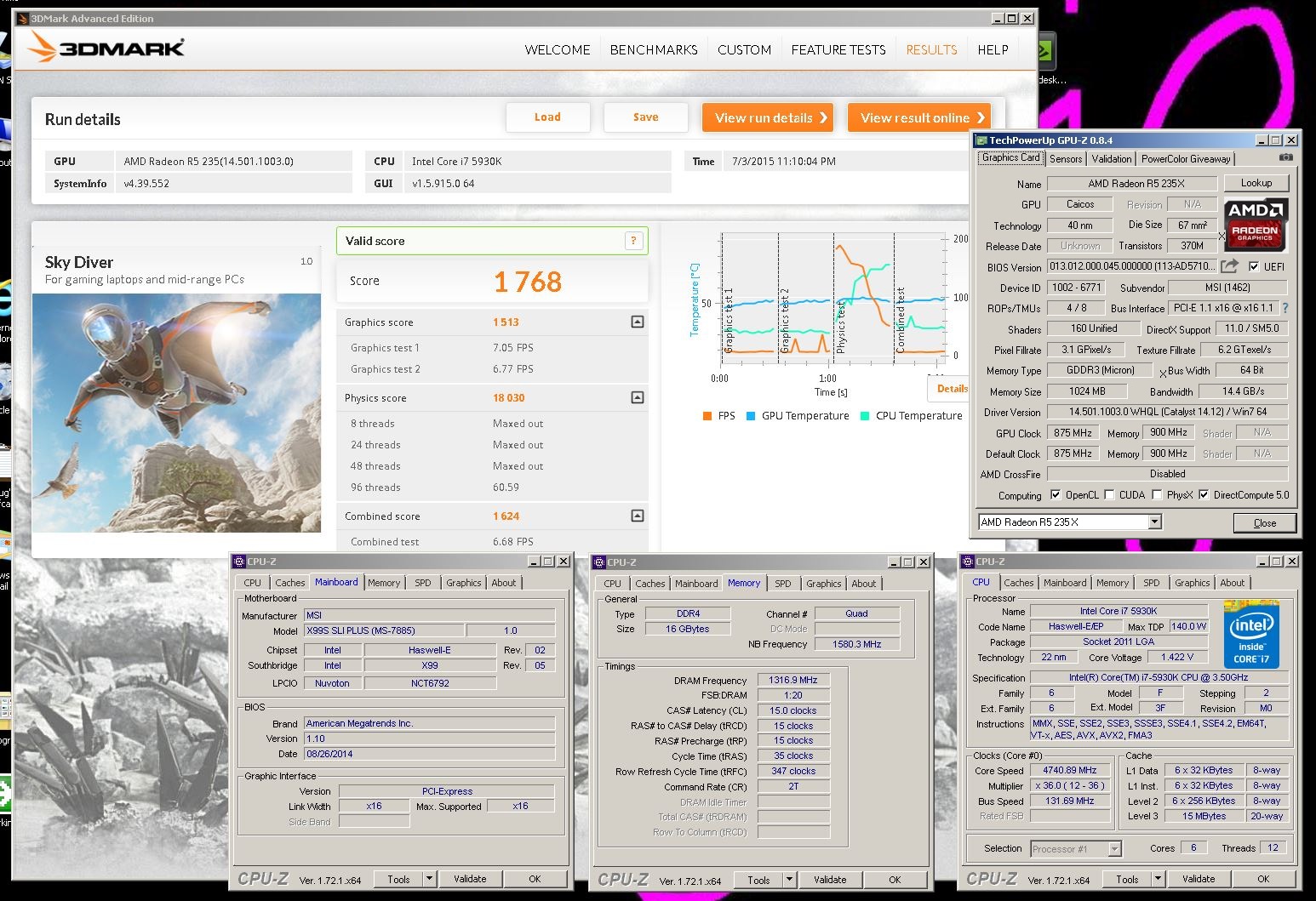
Task: Toggle the DirectCompute 5.0 checkbox
Action: (1204, 494)
